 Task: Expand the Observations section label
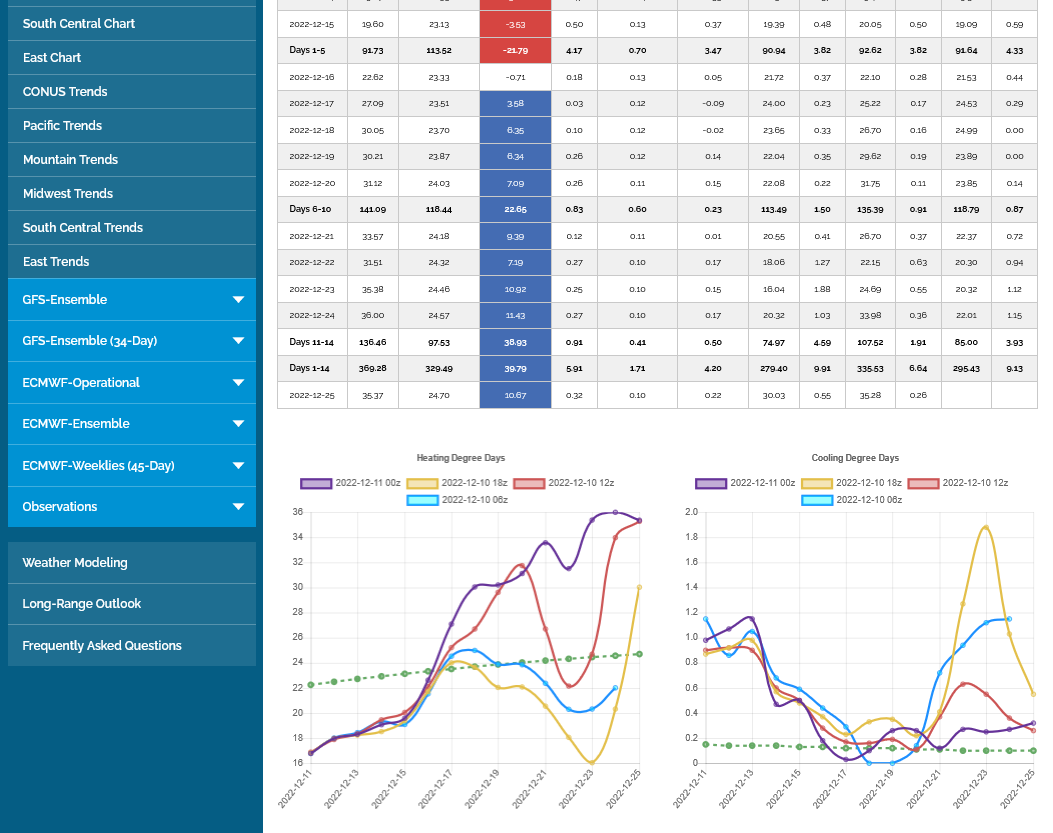tap(60, 507)
